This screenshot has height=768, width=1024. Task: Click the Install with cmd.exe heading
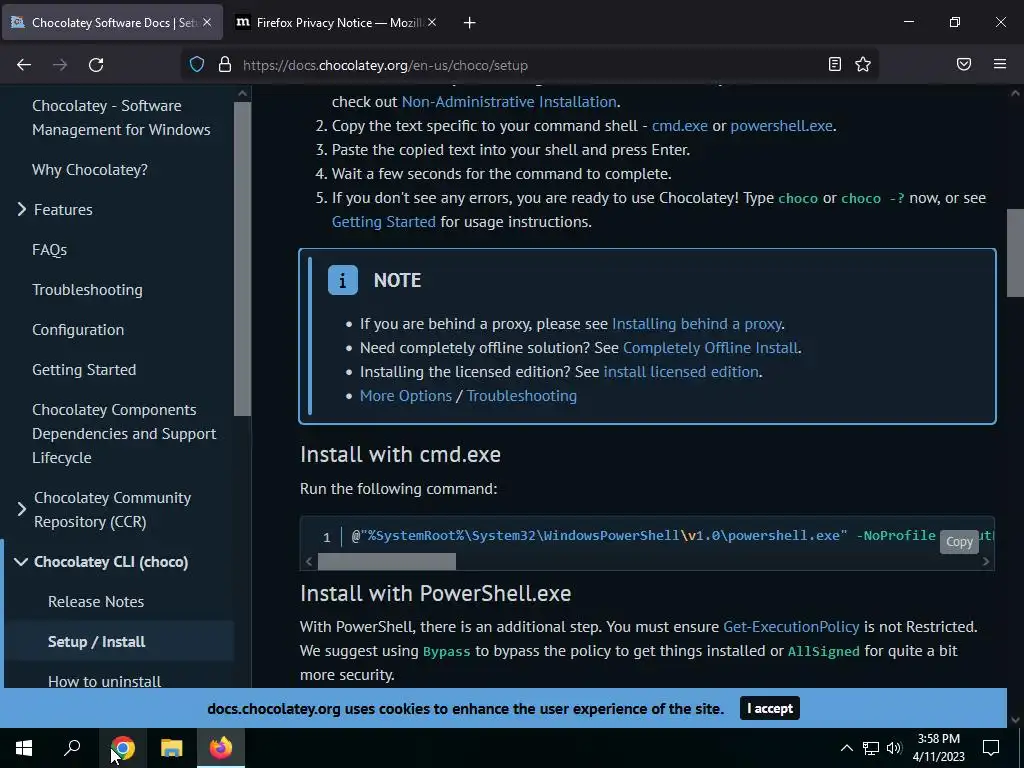[400, 455]
